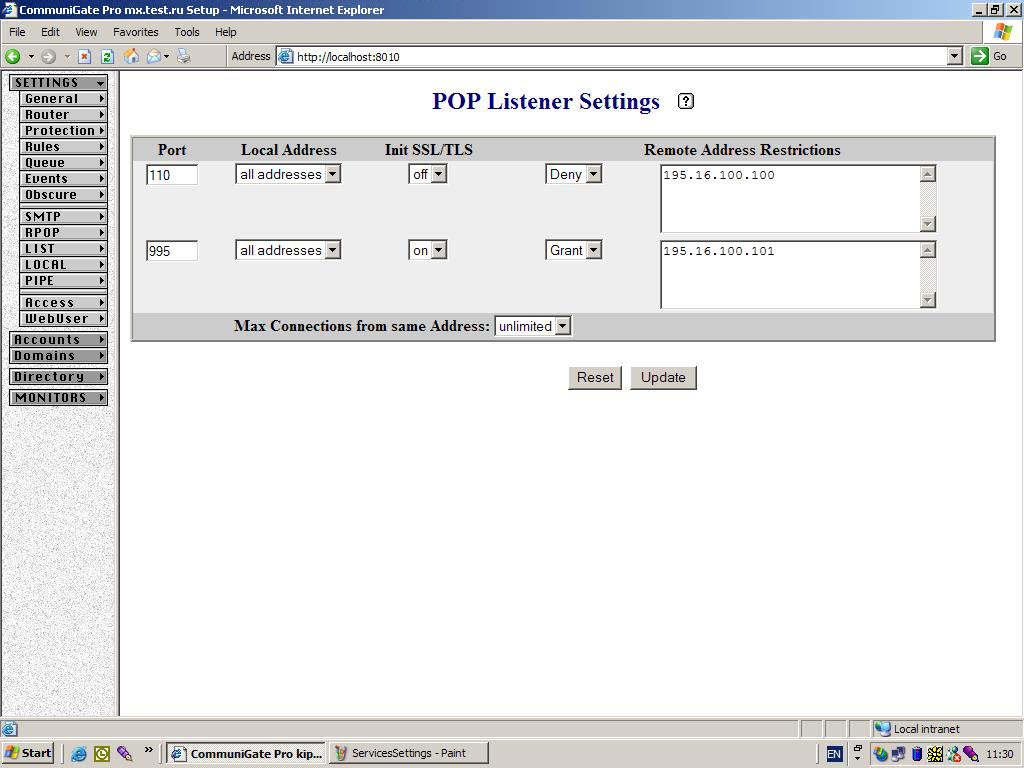1024x768 pixels.
Task: Click the Go button beside the address bar
Action: tap(990, 56)
